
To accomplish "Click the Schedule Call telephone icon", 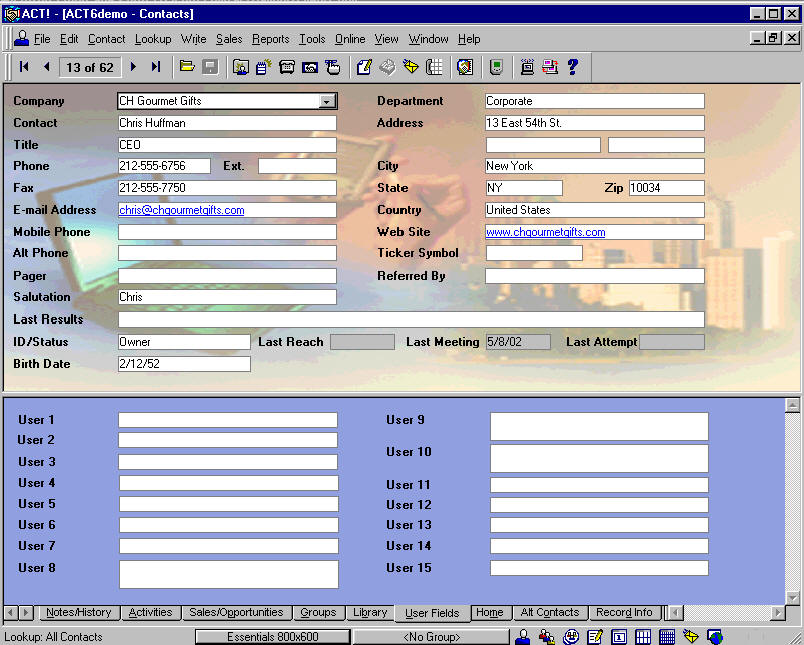I will [x=287, y=67].
